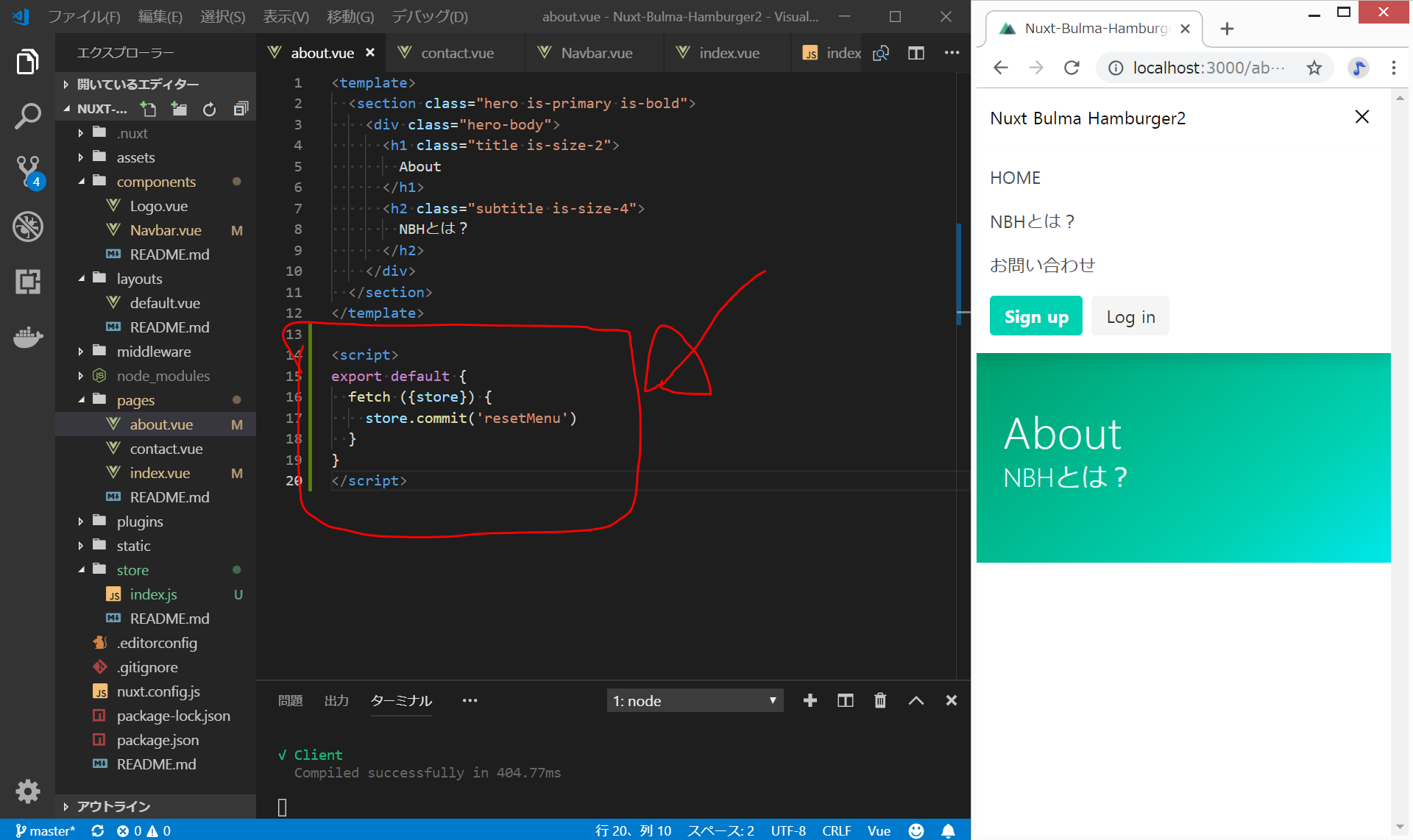Open the デバッグ(D) menu

tap(429, 16)
